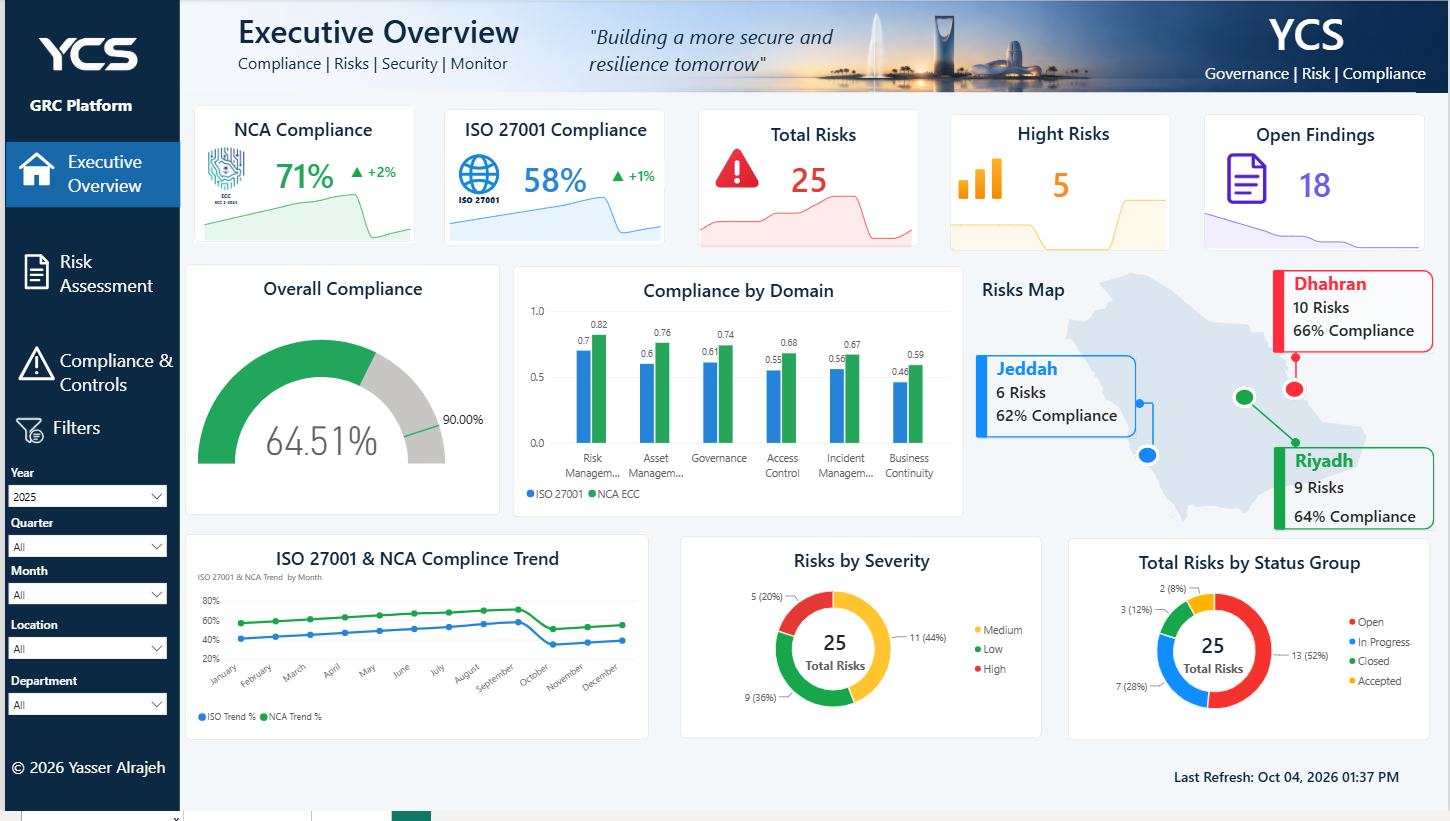The height and width of the screenshot is (821, 1450).
Task: Click the Governance axis label
Action: pyautogui.click(x=719, y=458)
